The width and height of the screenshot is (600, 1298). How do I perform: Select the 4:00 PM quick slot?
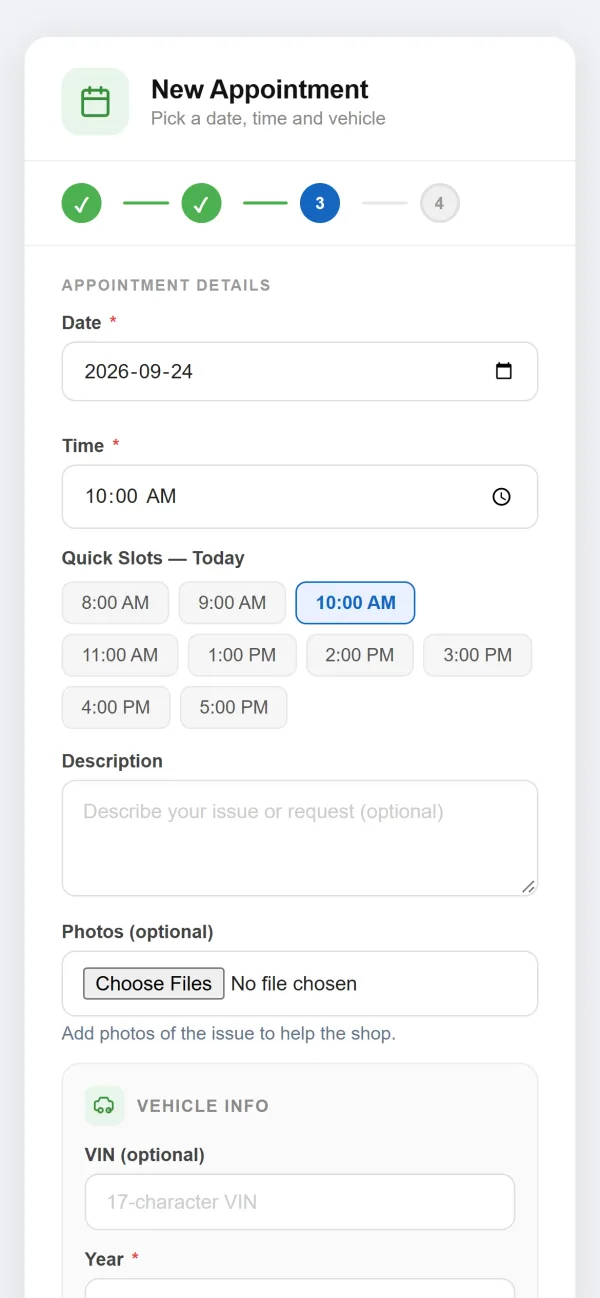(116, 707)
